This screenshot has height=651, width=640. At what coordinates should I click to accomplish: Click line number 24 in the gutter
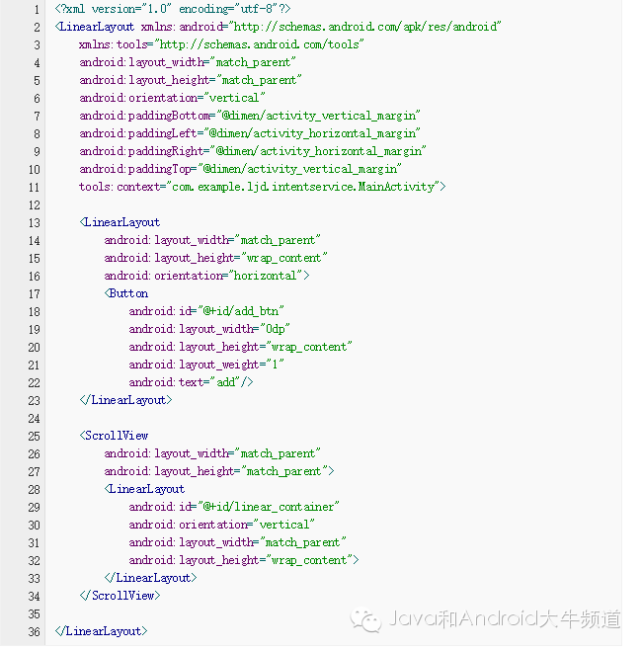pyautogui.click(x=34, y=418)
